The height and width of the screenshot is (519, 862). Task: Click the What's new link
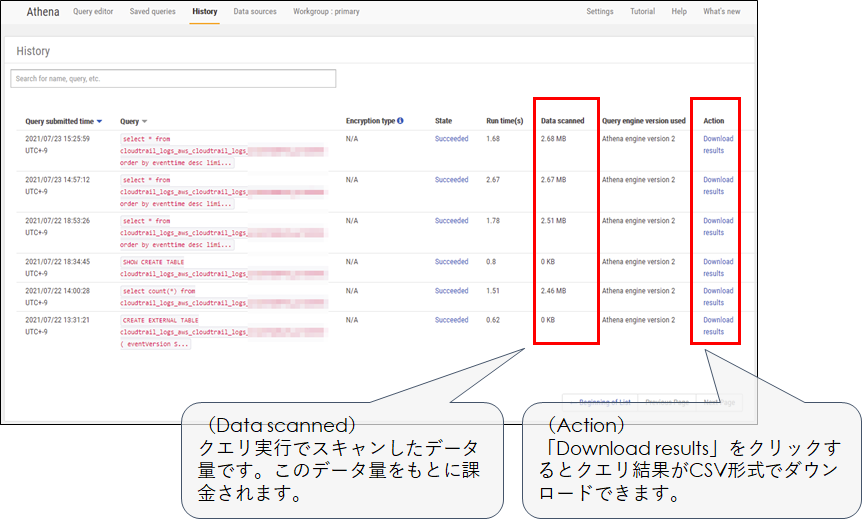(x=721, y=12)
